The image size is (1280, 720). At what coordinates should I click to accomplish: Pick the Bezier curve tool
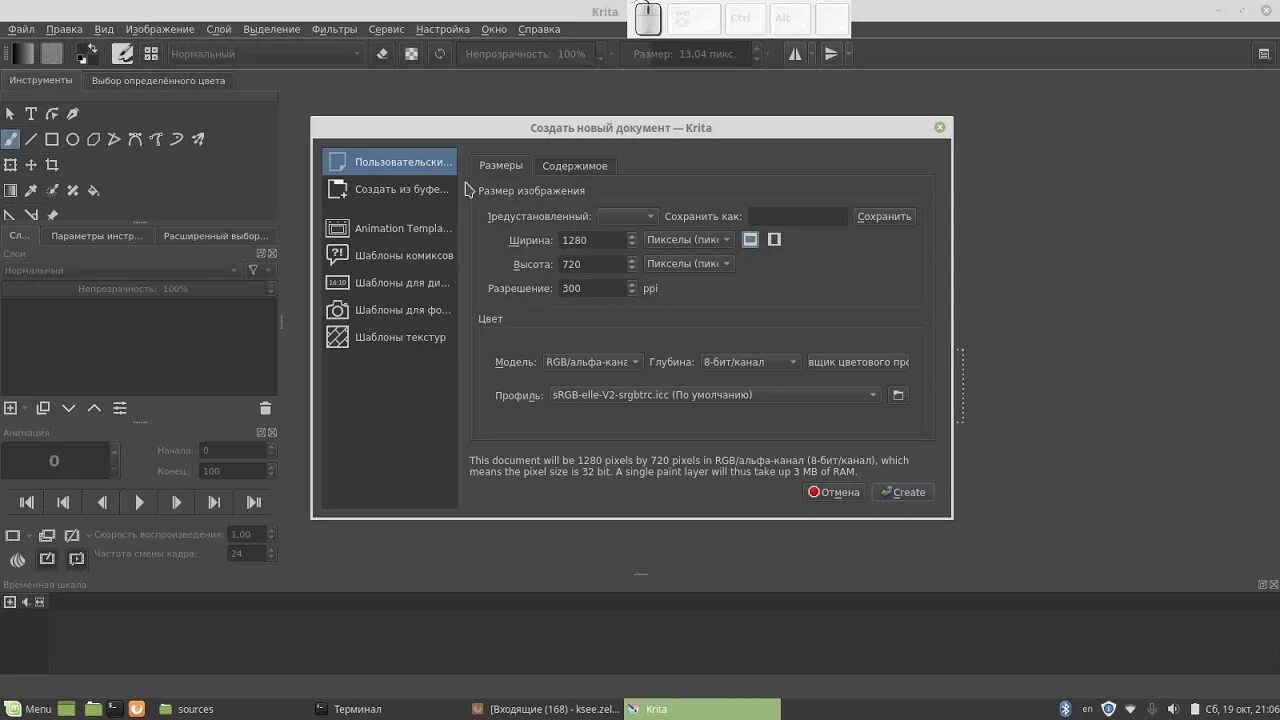click(135, 139)
